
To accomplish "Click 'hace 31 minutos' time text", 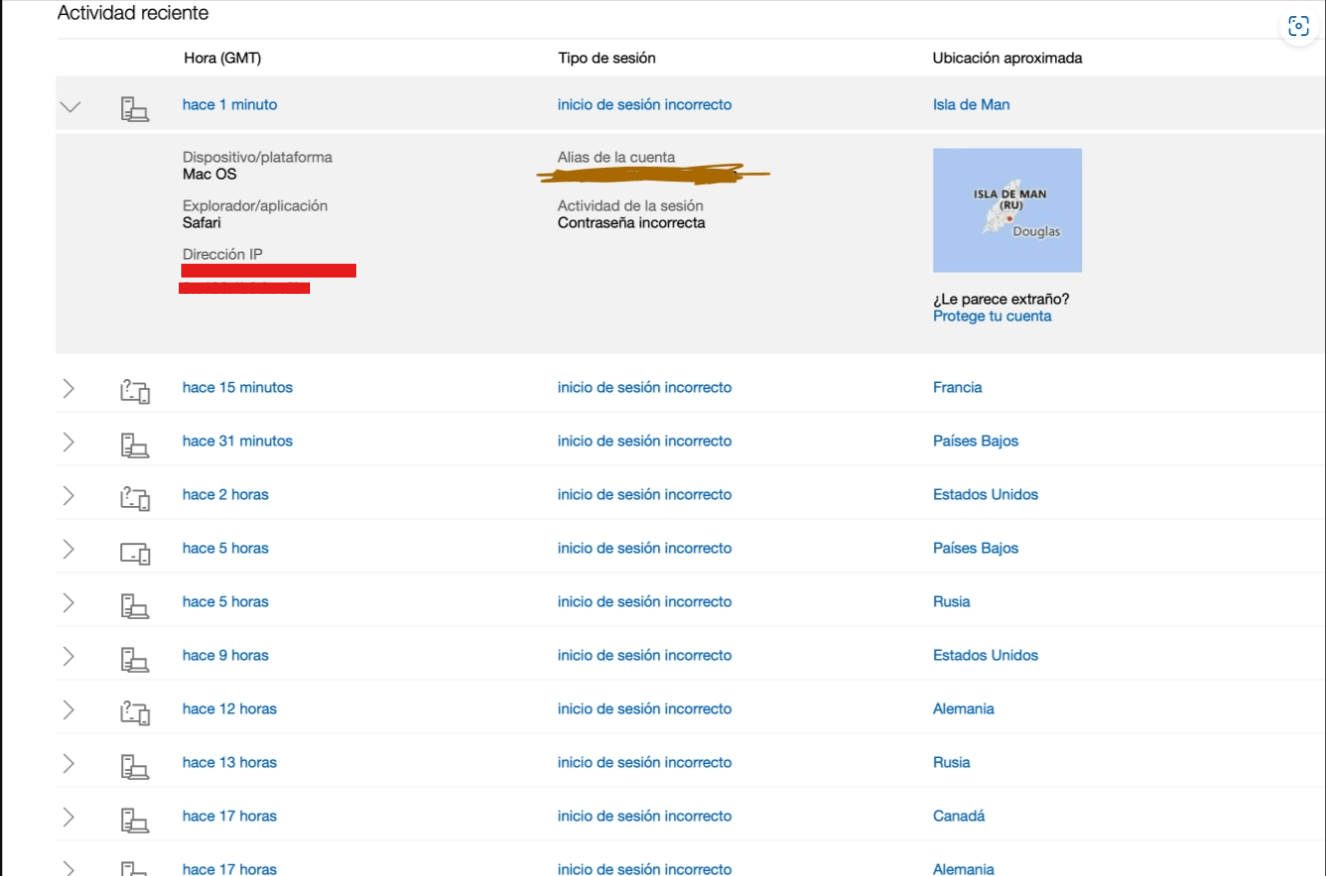I will [x=238, y=441].
